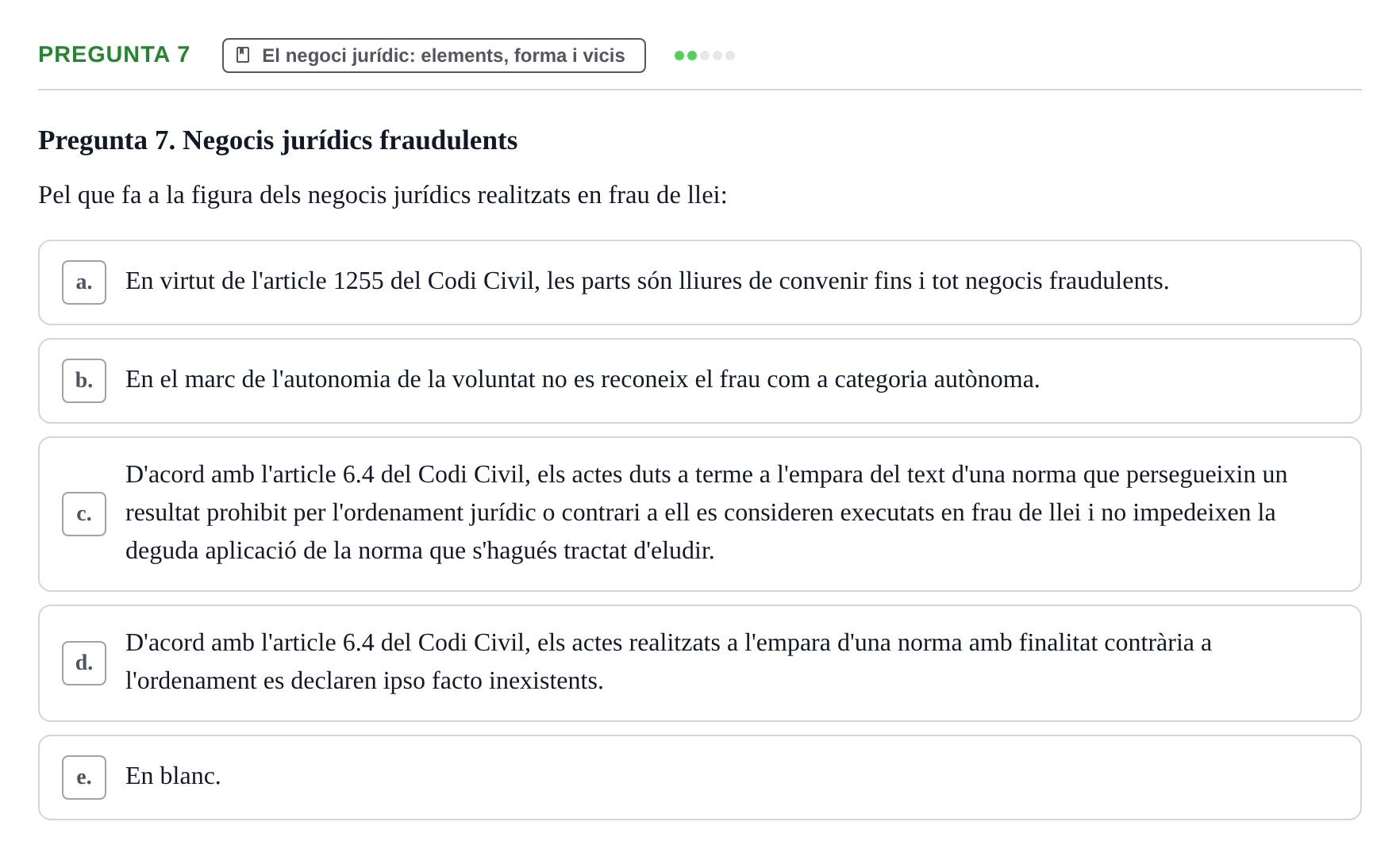The image size is (1400, 860).
Task: Choose answer c citing article 6.4 frau de llei
Action: [x=699, y=514]
